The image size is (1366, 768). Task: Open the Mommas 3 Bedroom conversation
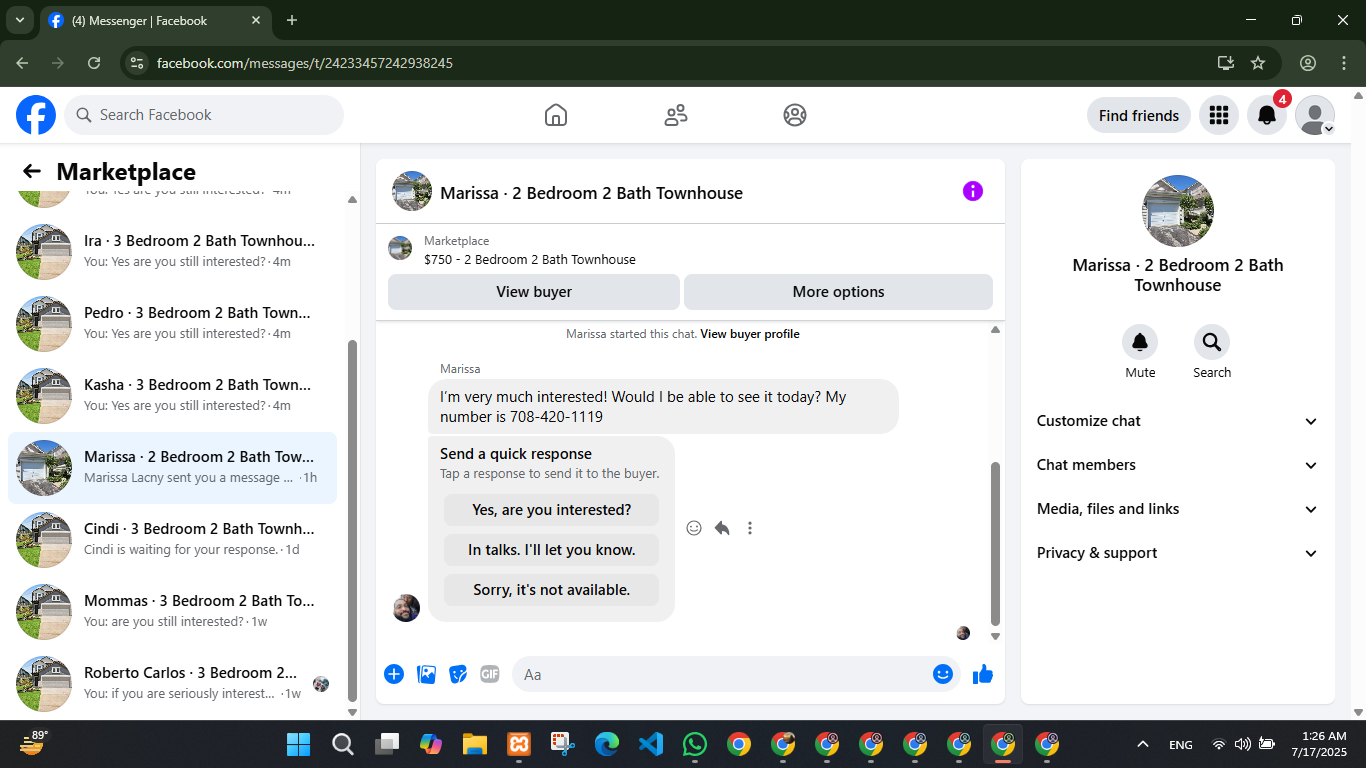tap(172, 612)
